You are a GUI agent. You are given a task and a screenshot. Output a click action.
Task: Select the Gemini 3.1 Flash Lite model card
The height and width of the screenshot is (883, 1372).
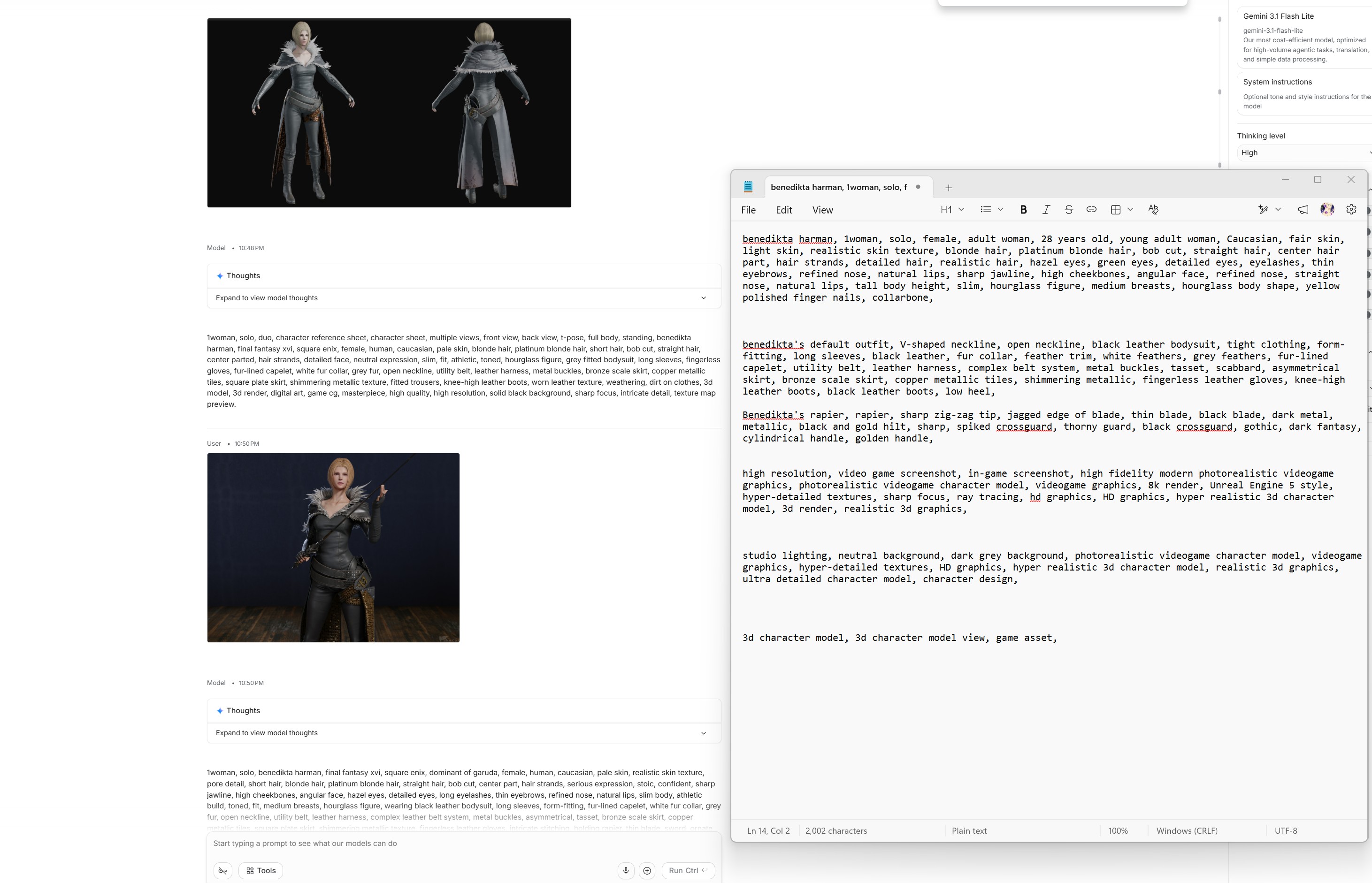click(x=1304, y=37)
